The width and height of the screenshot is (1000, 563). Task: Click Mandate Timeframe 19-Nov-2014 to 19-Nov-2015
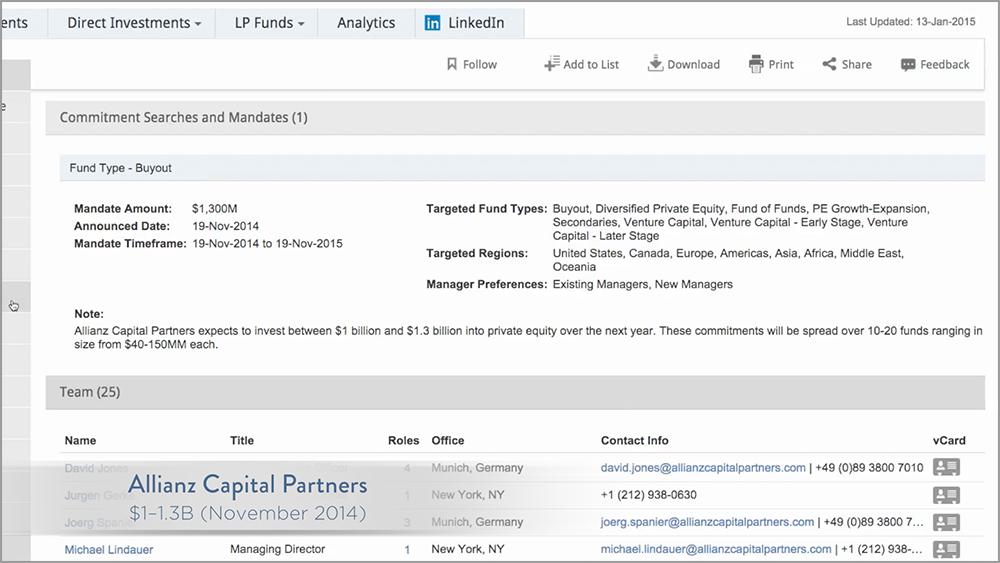(x=267, y=244)
